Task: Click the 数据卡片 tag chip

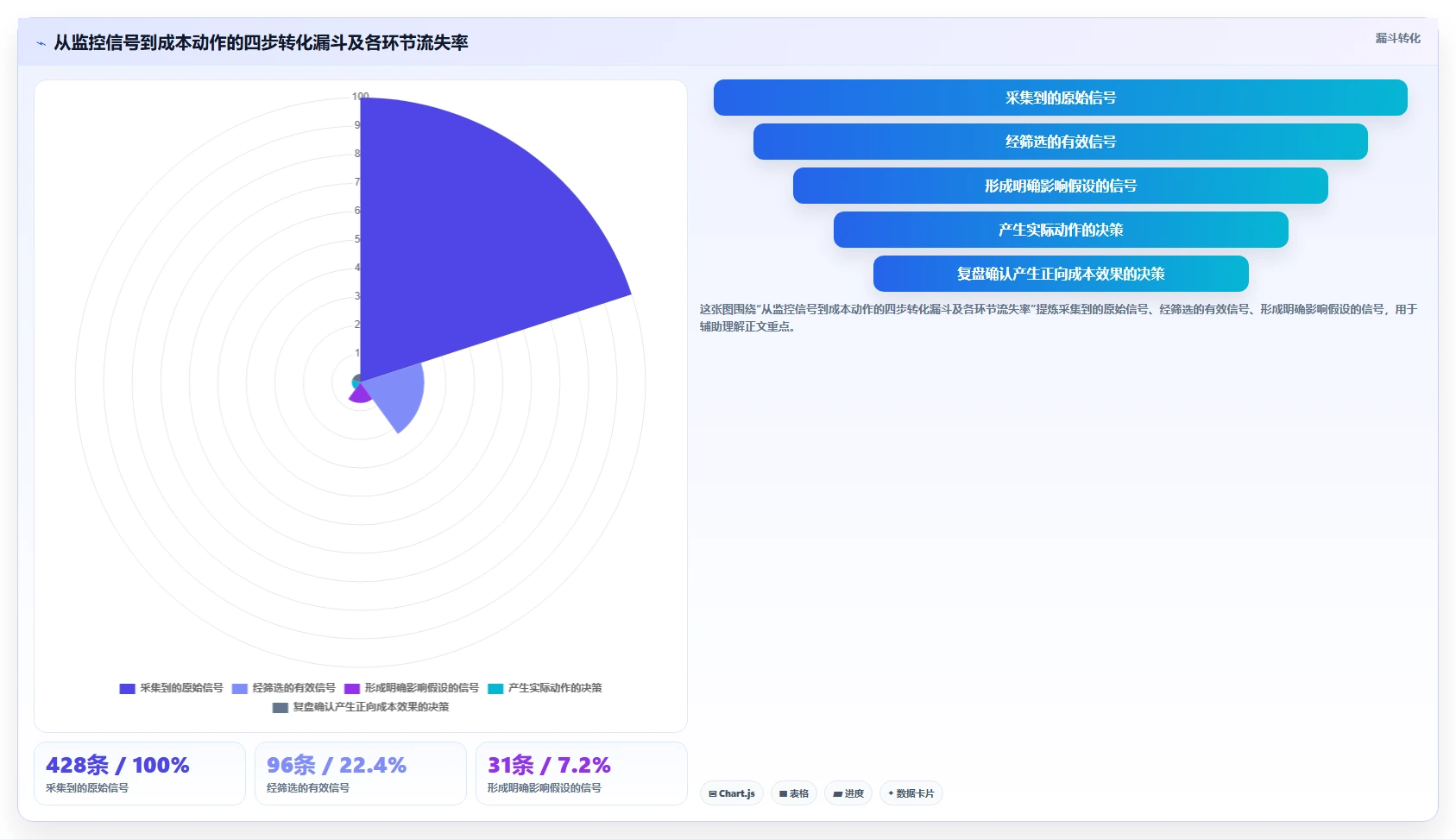Action: point(911,793)
